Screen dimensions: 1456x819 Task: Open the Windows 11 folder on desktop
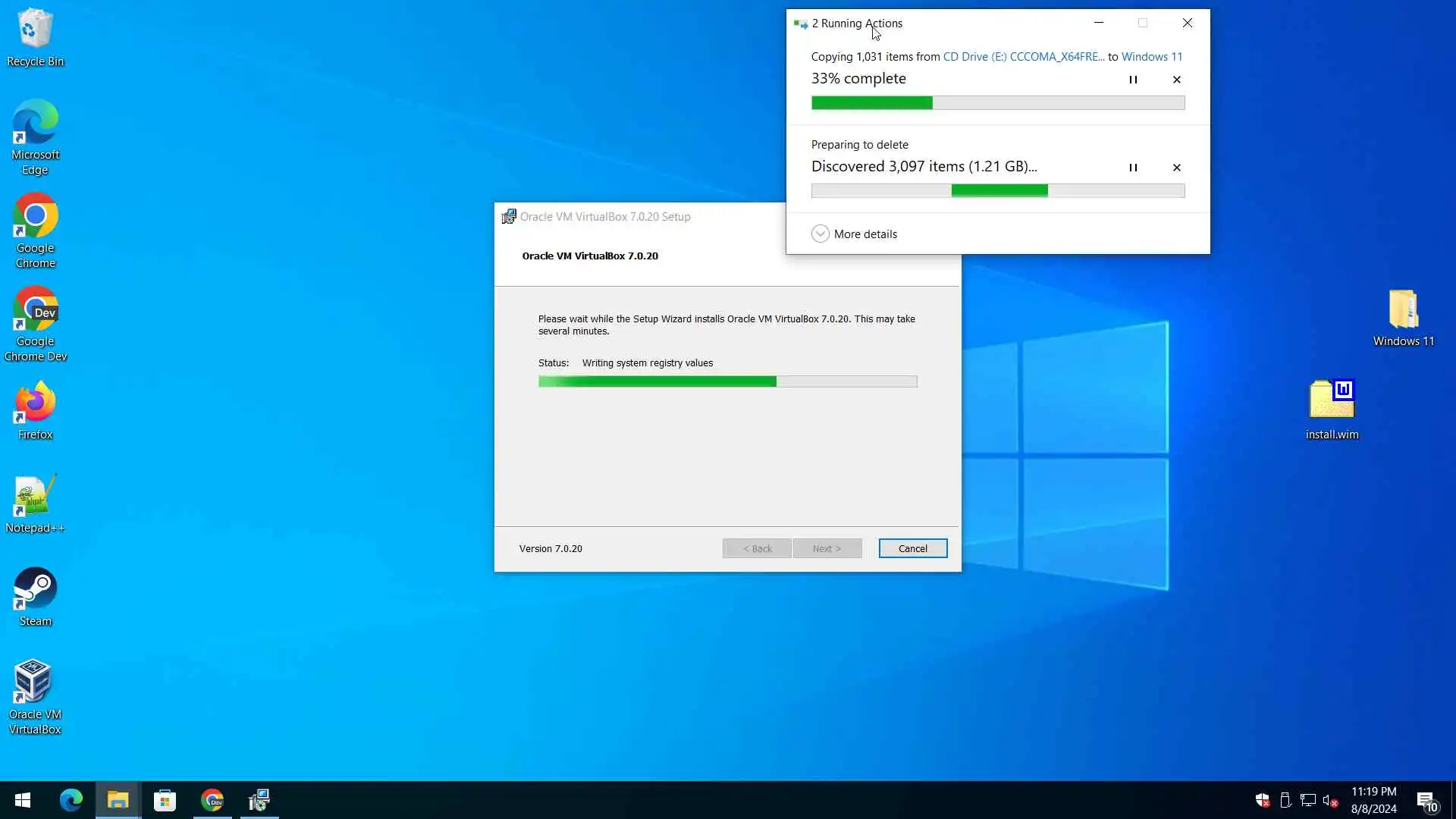pos(1403,311)
